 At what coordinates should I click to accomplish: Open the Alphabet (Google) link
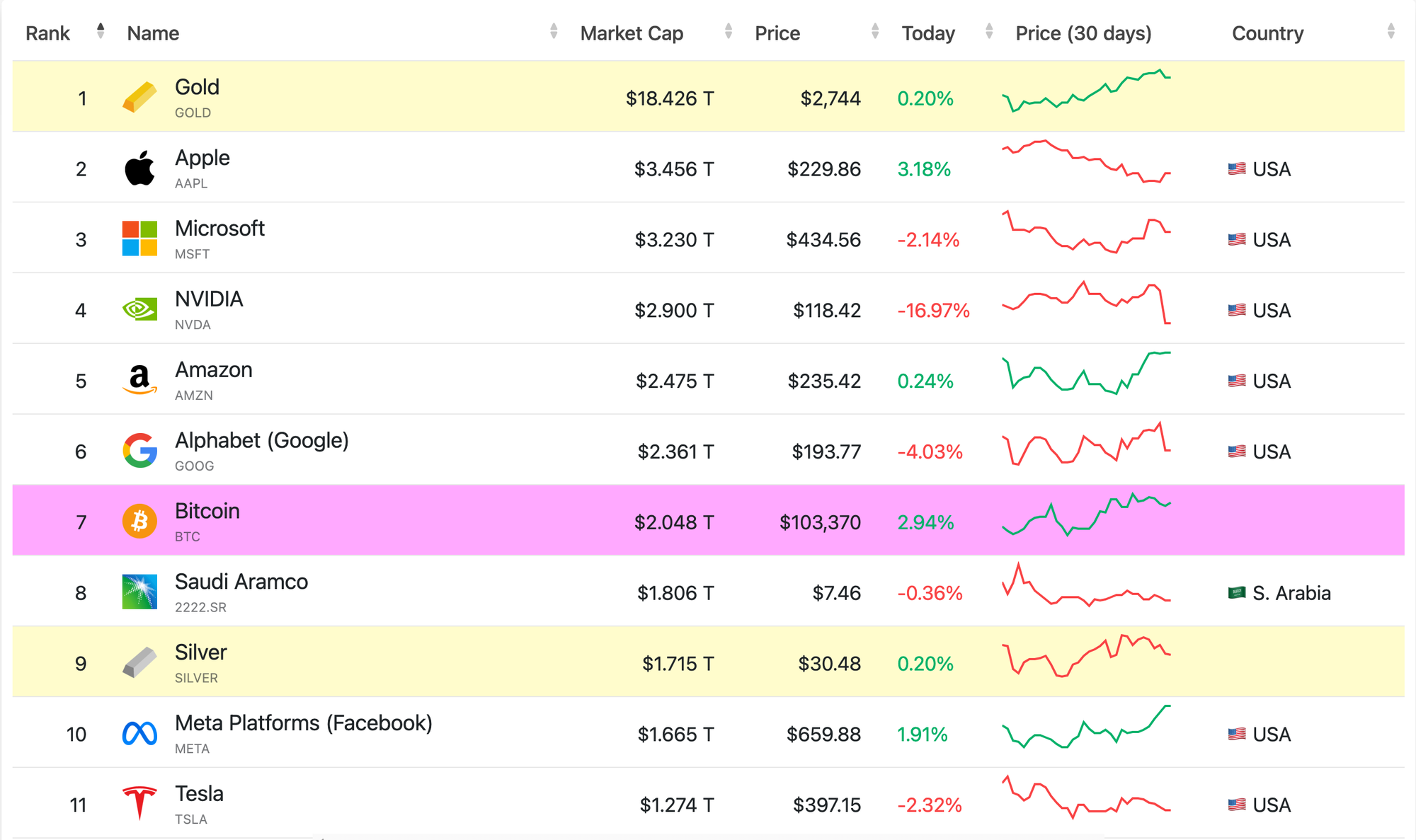pos(261,441)
